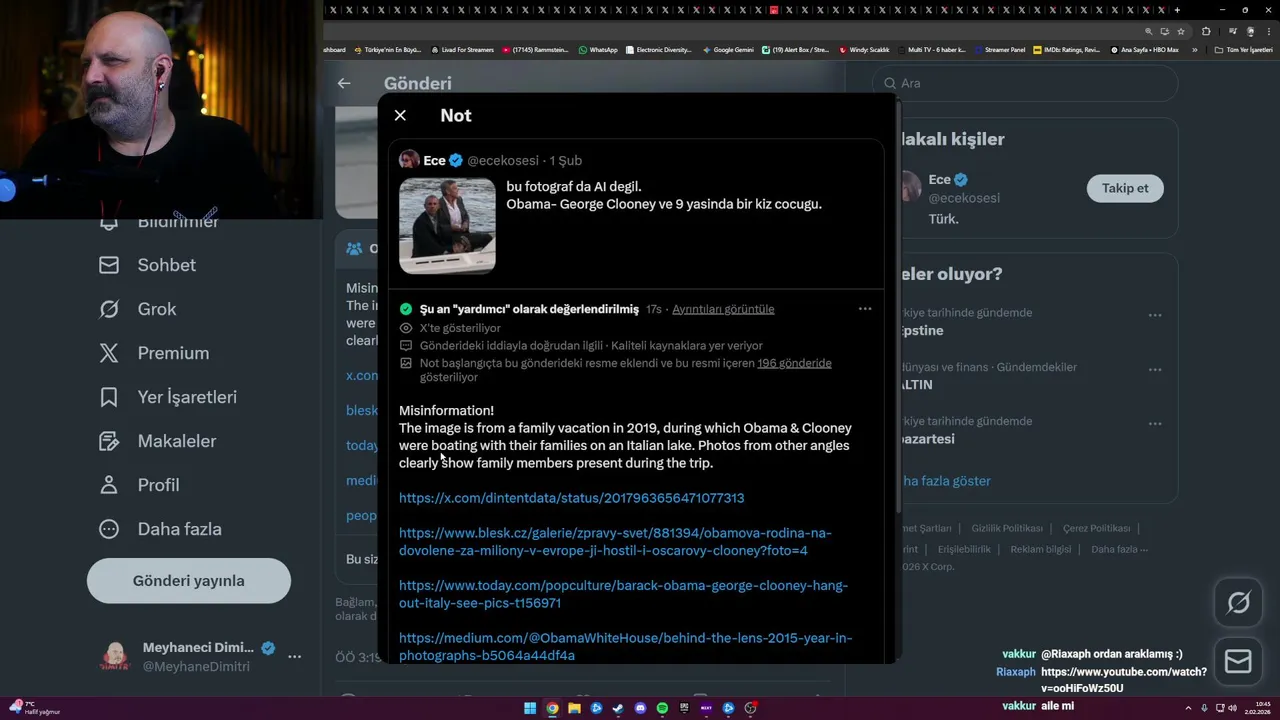Screen dimensions: 1280x720
Task: Open Yer İşaretleri bookmark icon
Action: pos(109,397)
